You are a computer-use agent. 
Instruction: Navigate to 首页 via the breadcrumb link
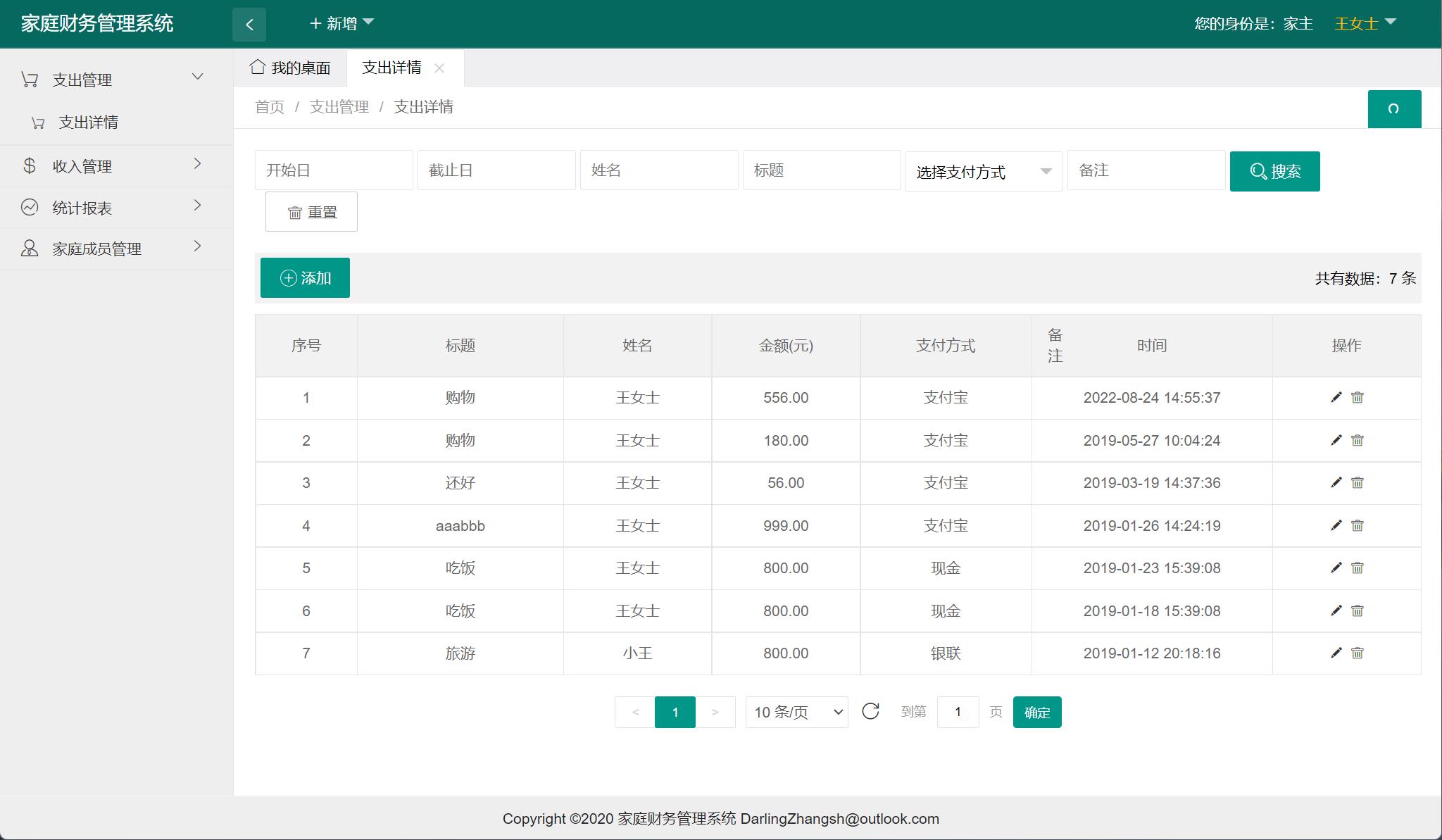269,106
